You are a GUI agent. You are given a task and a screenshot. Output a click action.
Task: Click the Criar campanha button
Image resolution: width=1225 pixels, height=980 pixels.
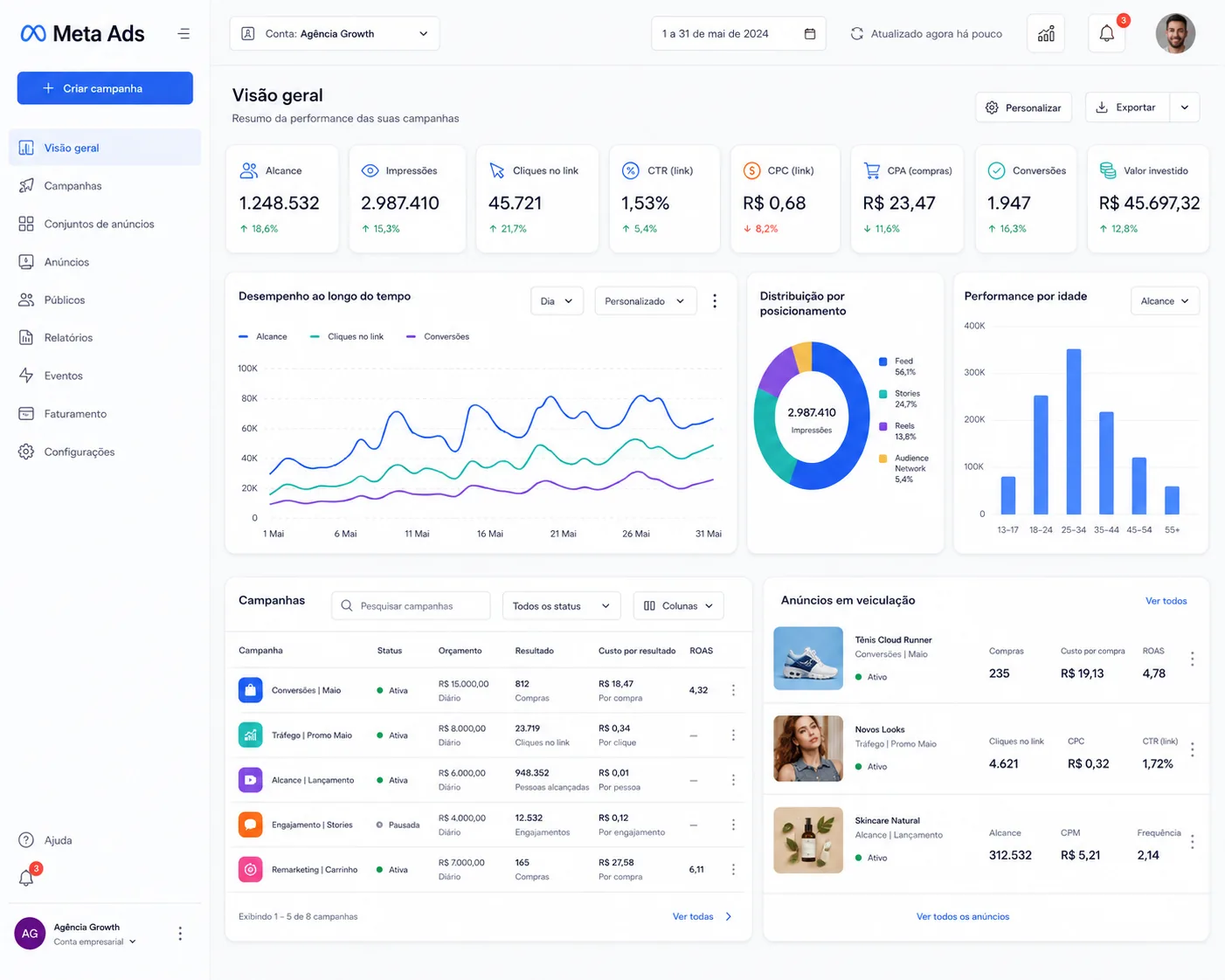coord(105,88)
